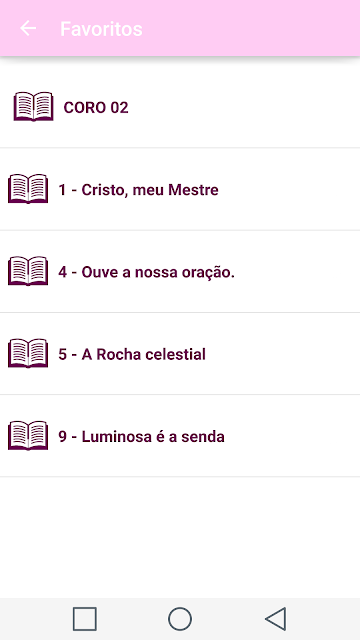Click empty pink toolbar space right of Favoritos
Image resolution: width=360 pixels, height=640 pixels.
pyautogui.click(x=253, y=29)
